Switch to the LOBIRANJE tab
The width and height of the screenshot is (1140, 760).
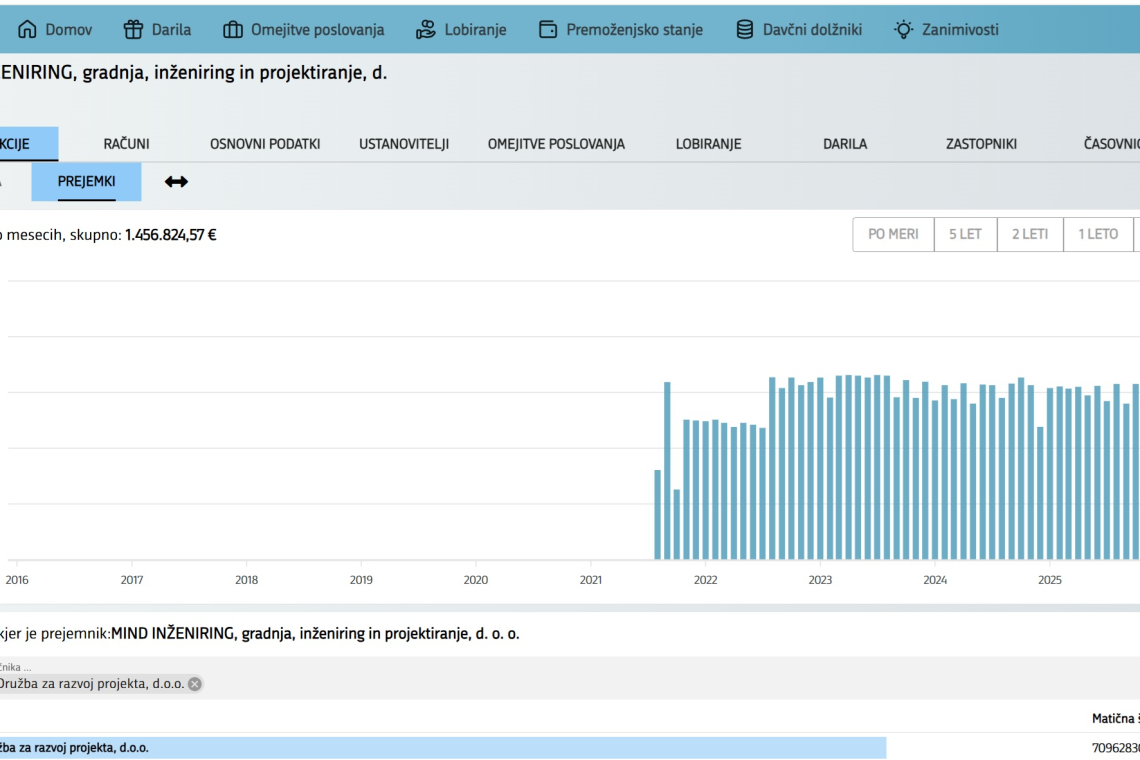[708, 144]
